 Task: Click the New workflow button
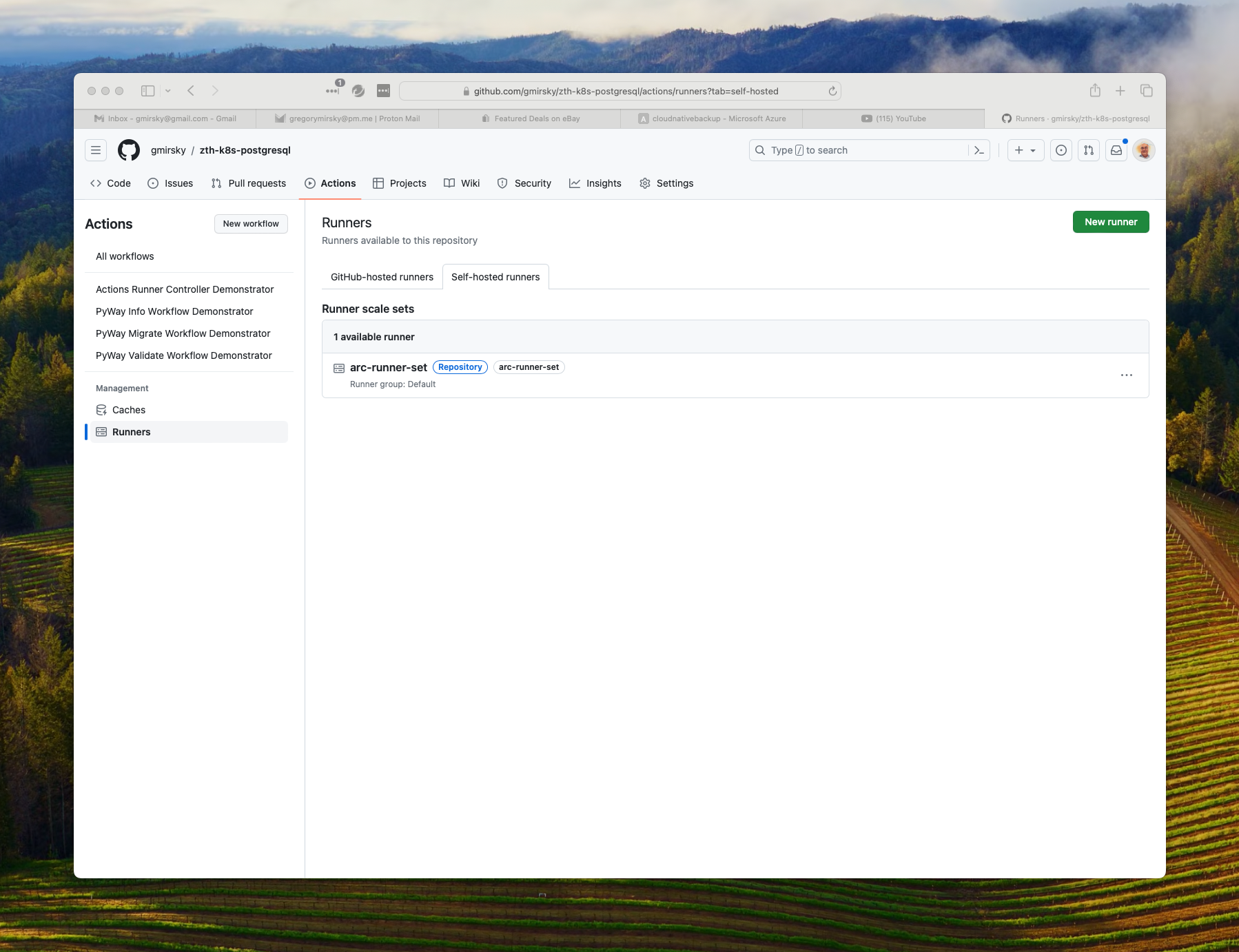coord(251,224)
